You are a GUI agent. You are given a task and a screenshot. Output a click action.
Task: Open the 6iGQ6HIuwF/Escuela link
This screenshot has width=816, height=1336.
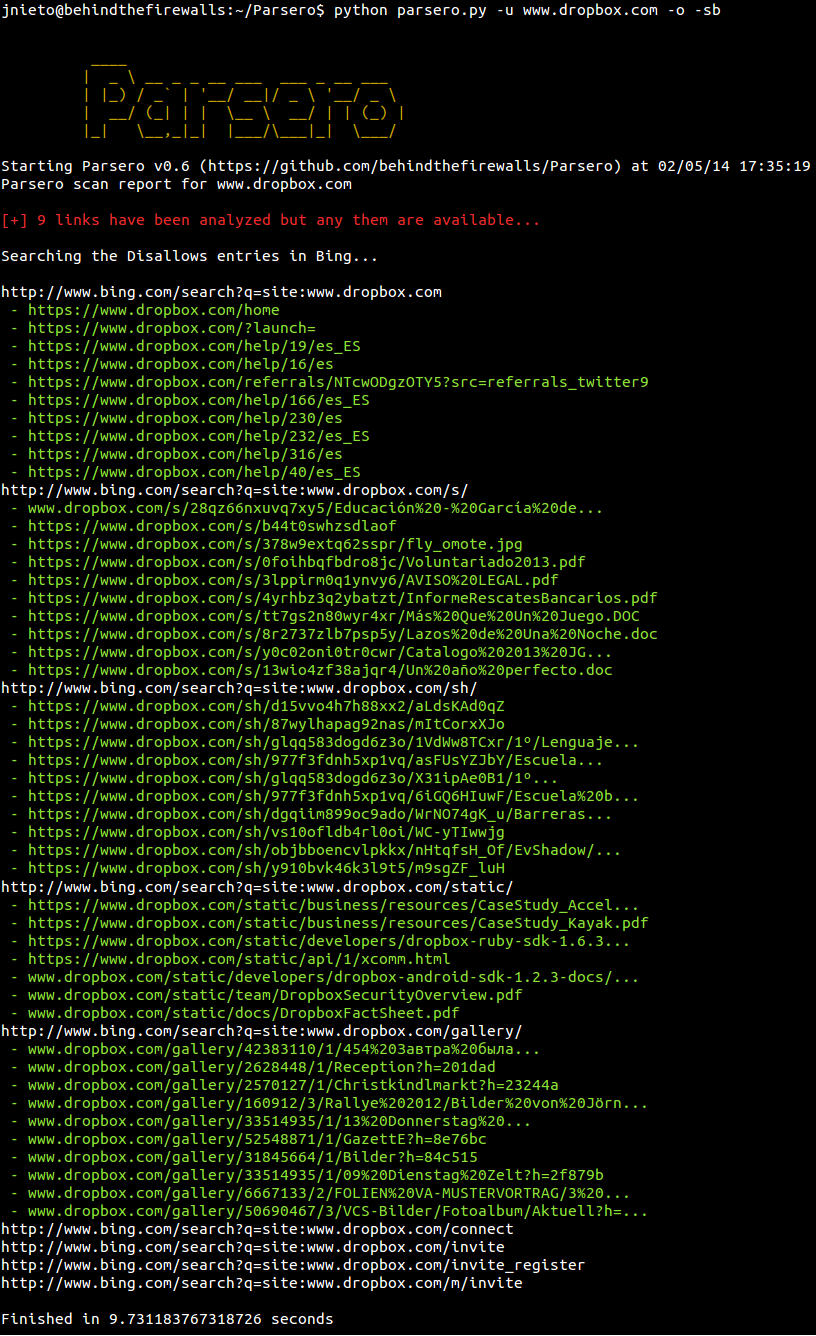[x=334, y=796]
